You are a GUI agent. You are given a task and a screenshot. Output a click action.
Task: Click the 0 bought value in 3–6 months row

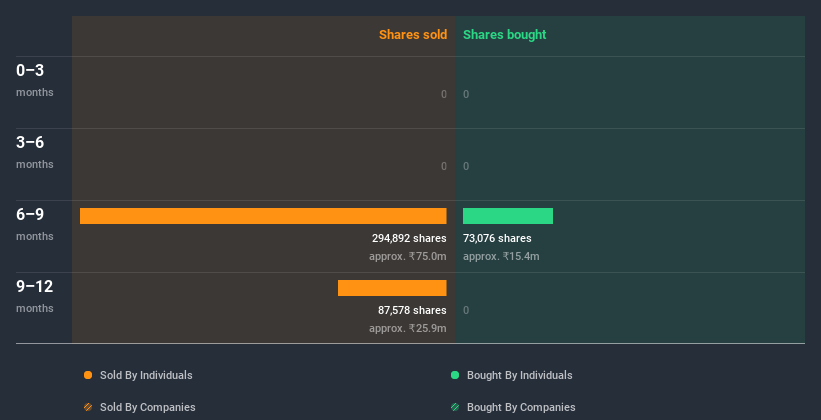[x=466, y=166]
